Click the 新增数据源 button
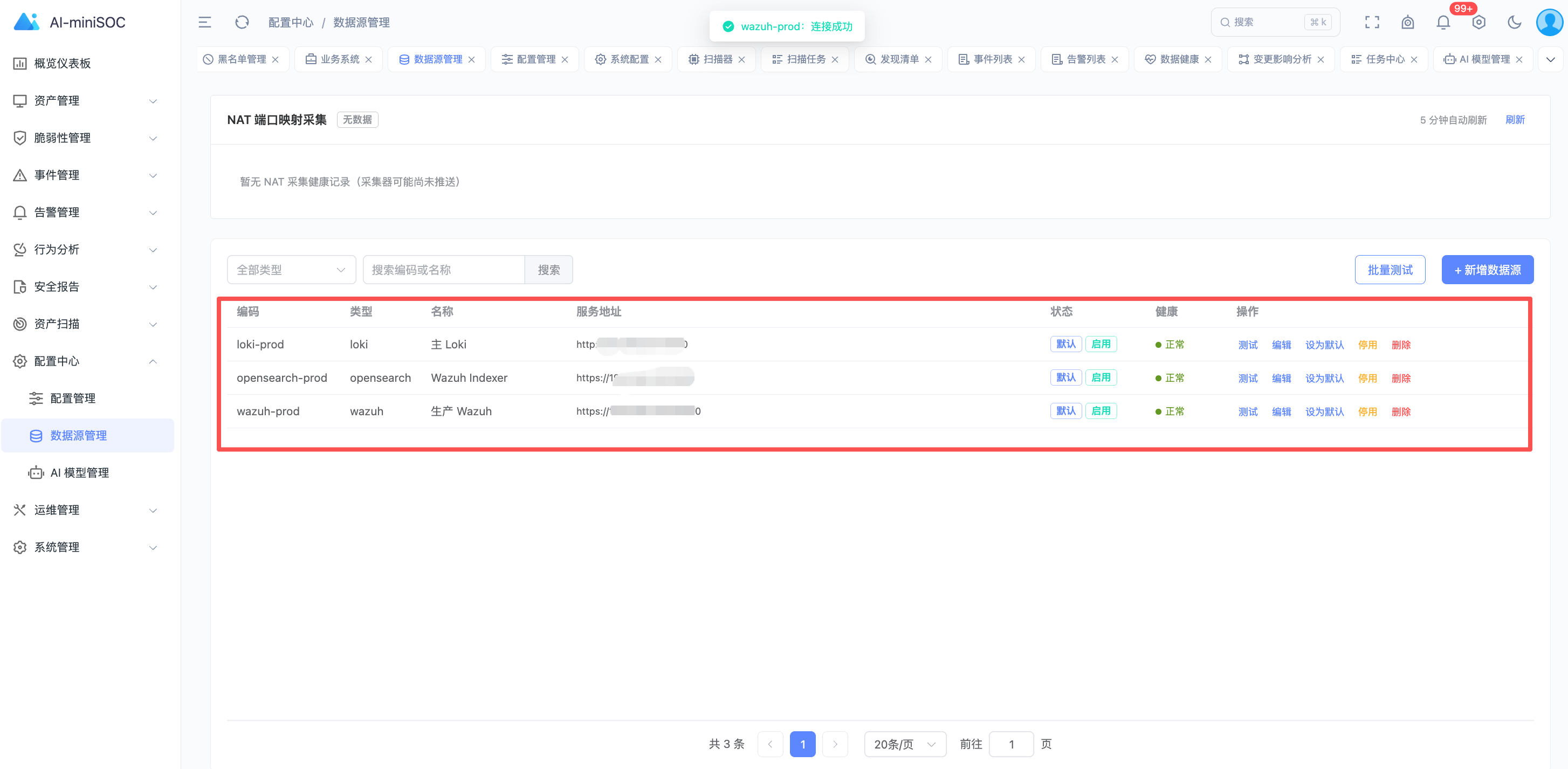This screenshot has height=769, width=1568. click(1488, 270)
